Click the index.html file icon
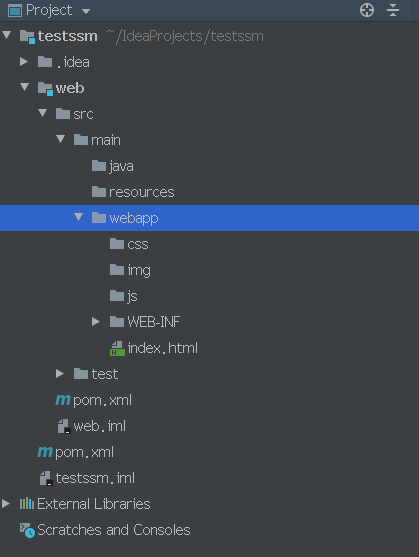This screenshot has width=419, height=557. (x=117, y=348)
